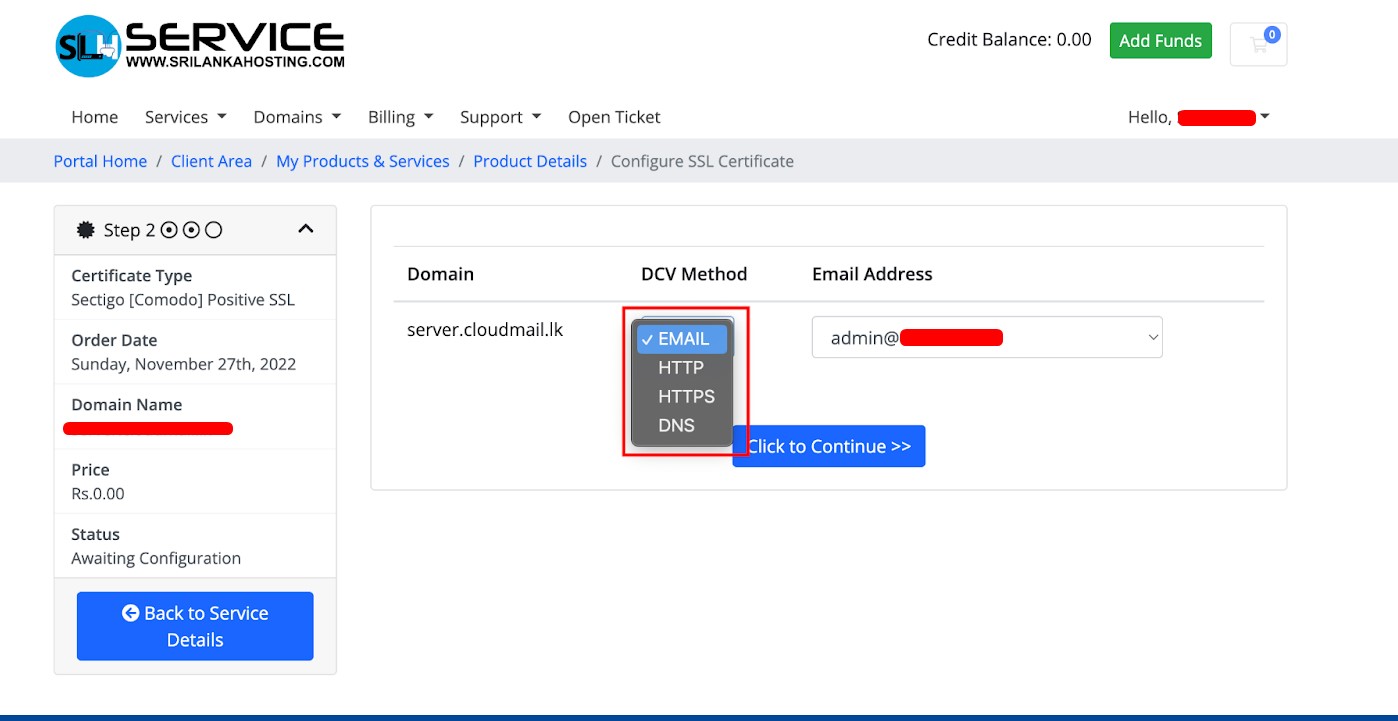Open the Services menu

[x=185, y=117]
